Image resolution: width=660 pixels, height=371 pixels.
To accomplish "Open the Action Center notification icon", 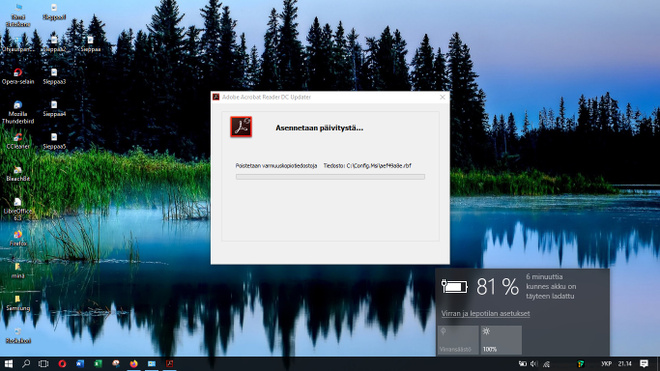I will (x=644, y=364).
